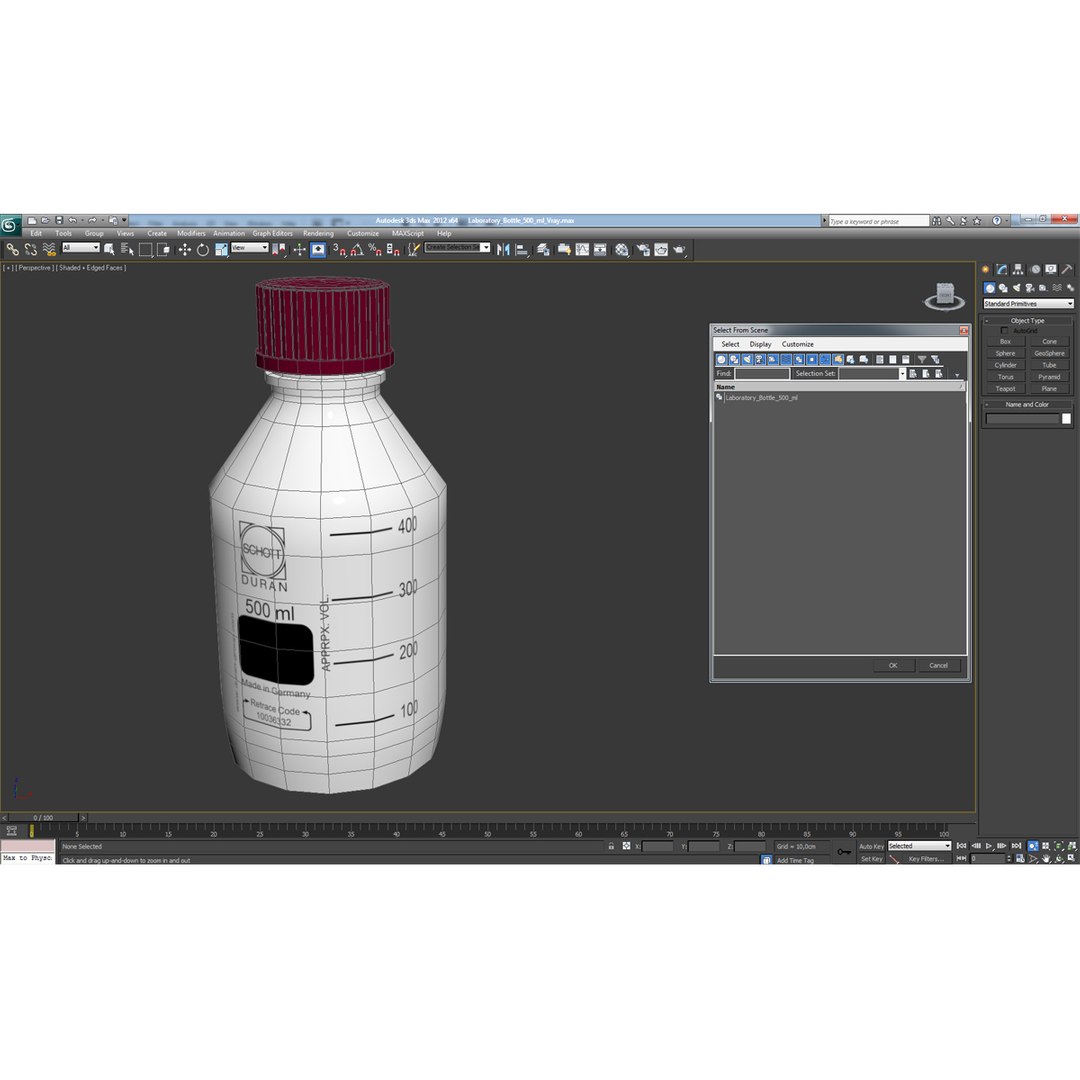Click the time slider 0 / 100

coord(43,818)
